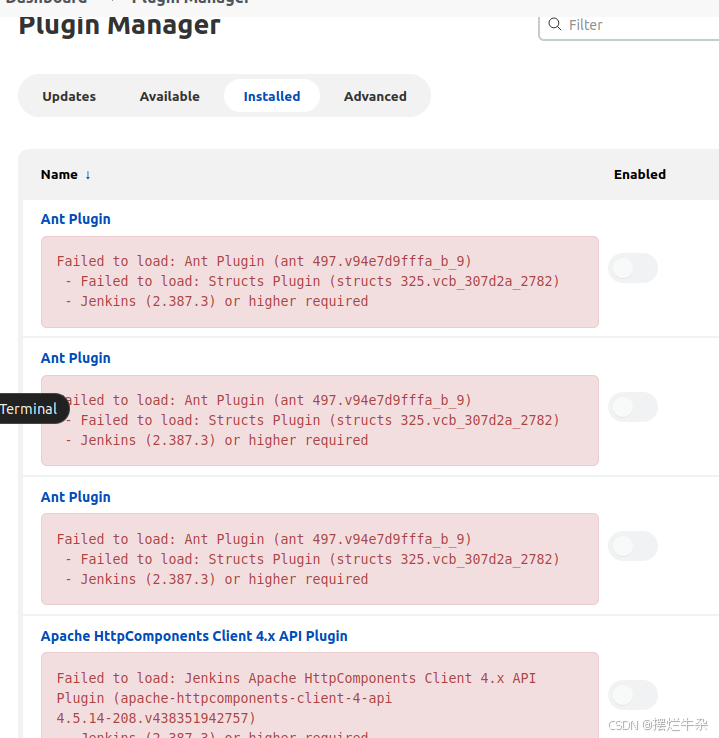Image resolution: width=719 pixels, height=738 pixels.
Task: Click '4.5.14-208.v438351942757)' version text
Action: tap(156, 718)
